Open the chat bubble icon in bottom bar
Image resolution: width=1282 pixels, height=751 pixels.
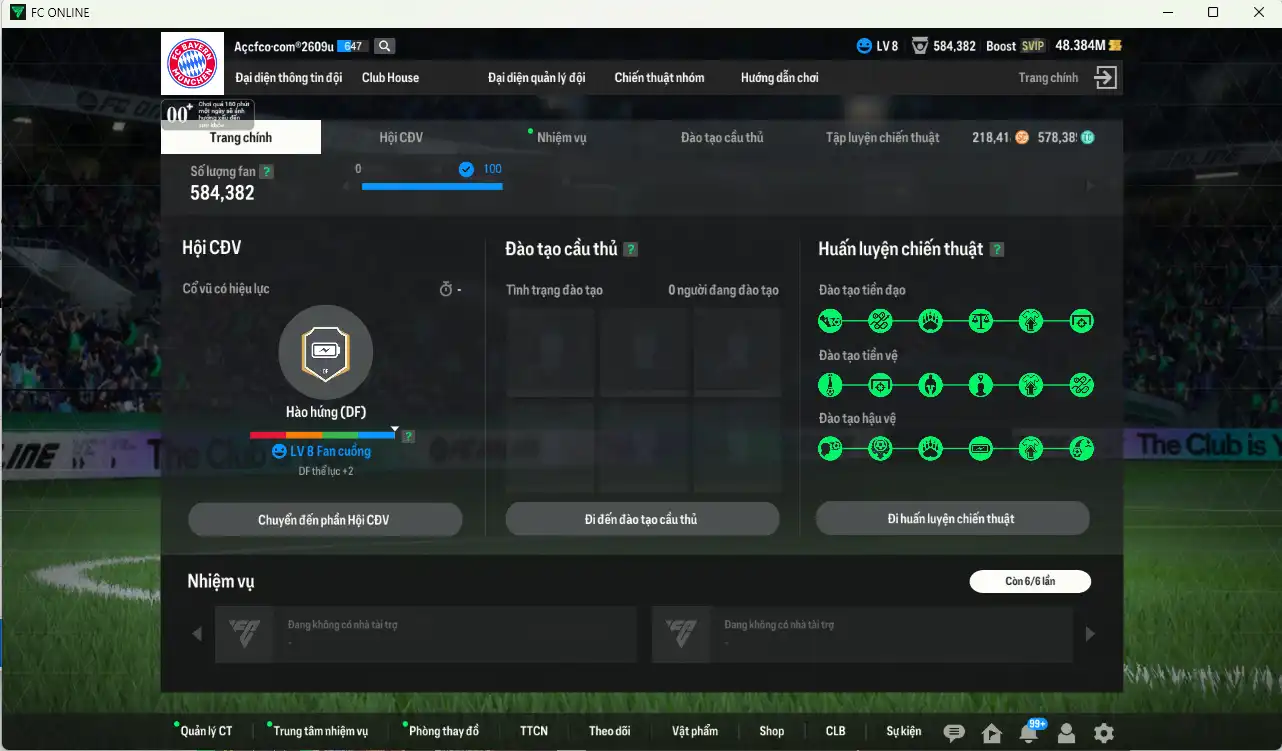pos(954,733)
